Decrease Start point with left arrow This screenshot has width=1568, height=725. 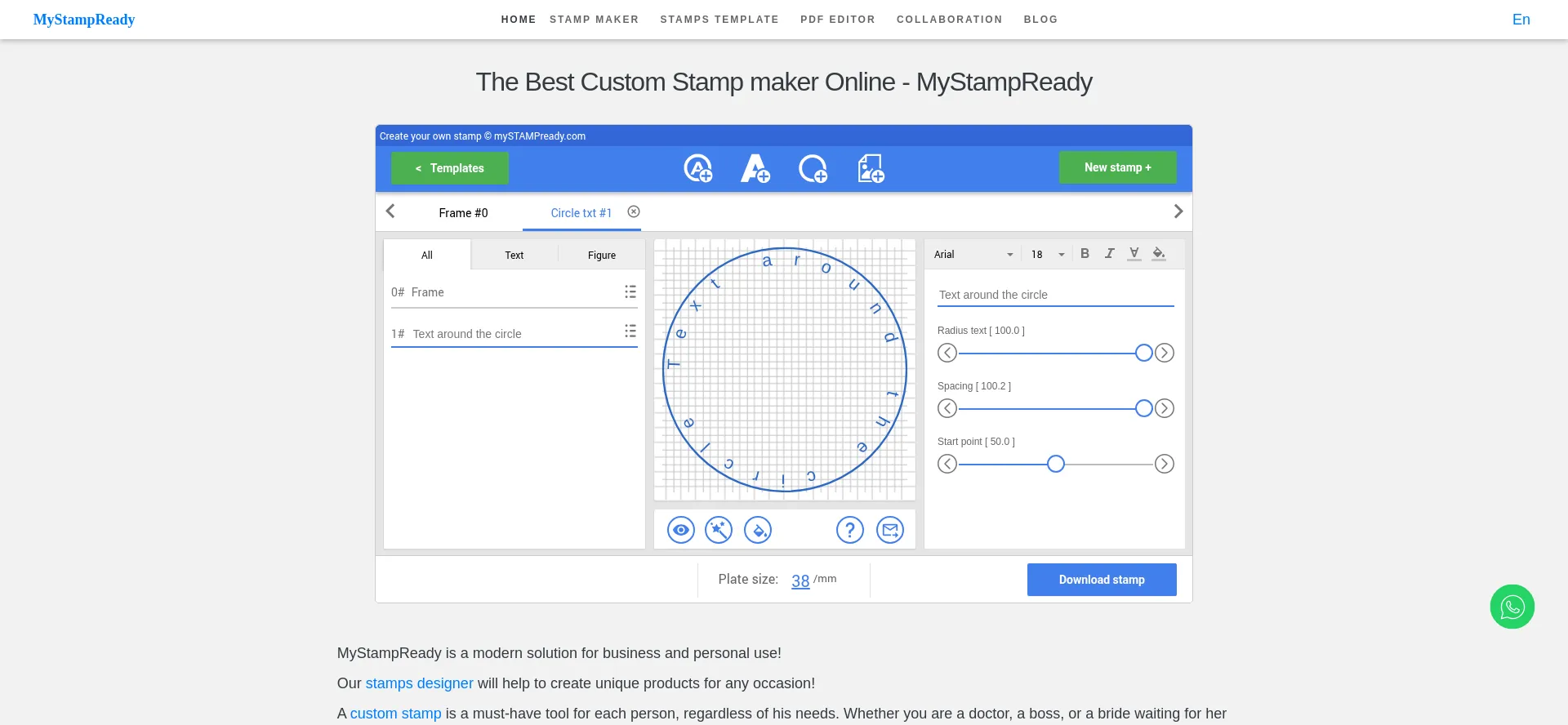click(x=947, y=464)
